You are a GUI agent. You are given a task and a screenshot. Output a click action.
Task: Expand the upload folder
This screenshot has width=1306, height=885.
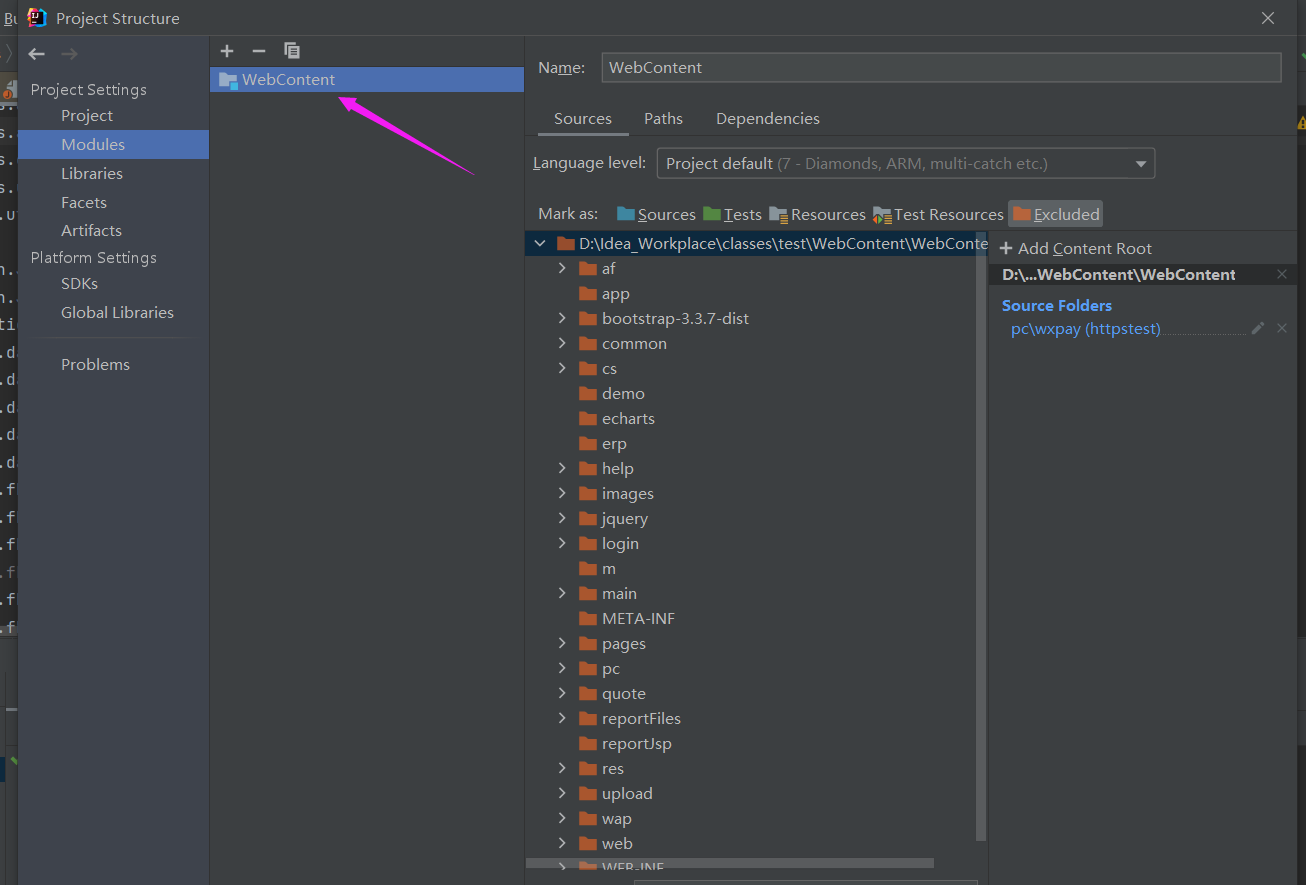point(562,793)
